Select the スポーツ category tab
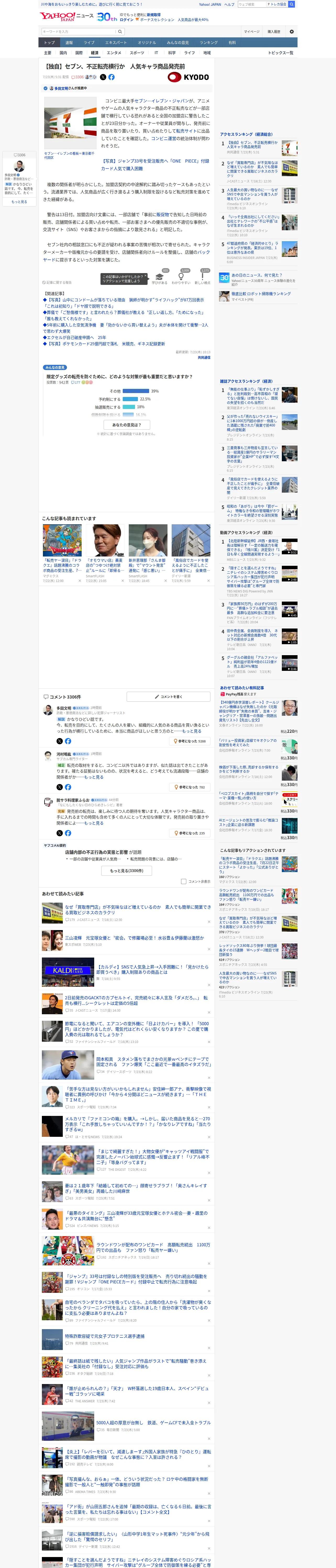The width and height of the screenshot is (336, 1568). point(137,53)
